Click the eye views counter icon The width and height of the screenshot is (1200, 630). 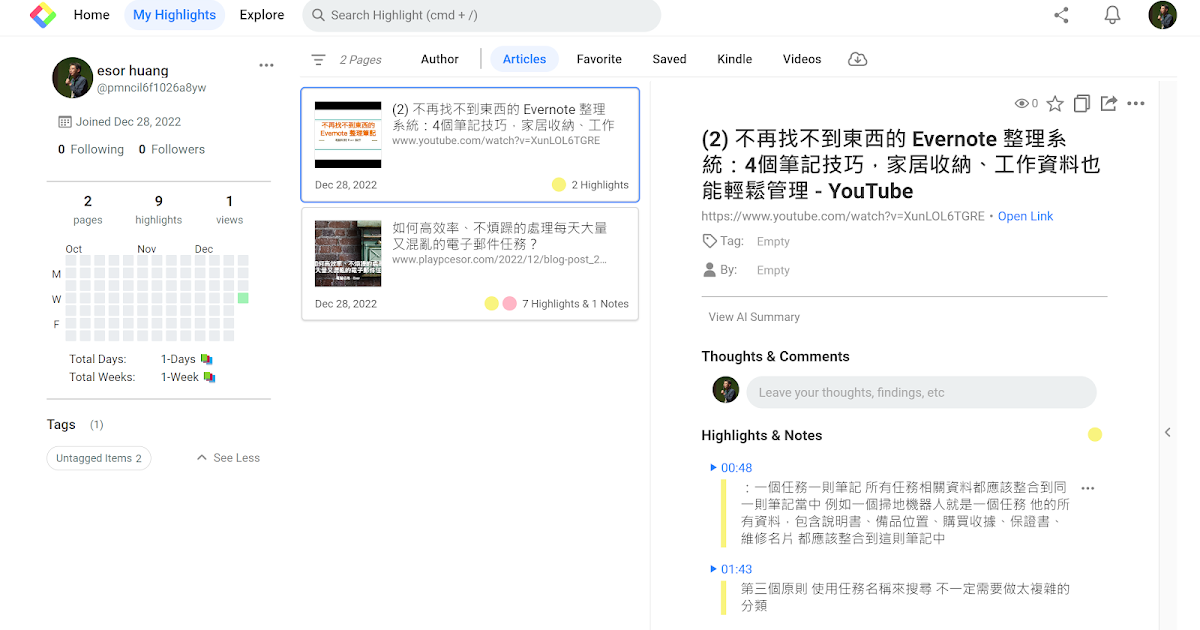point(1022,103)
